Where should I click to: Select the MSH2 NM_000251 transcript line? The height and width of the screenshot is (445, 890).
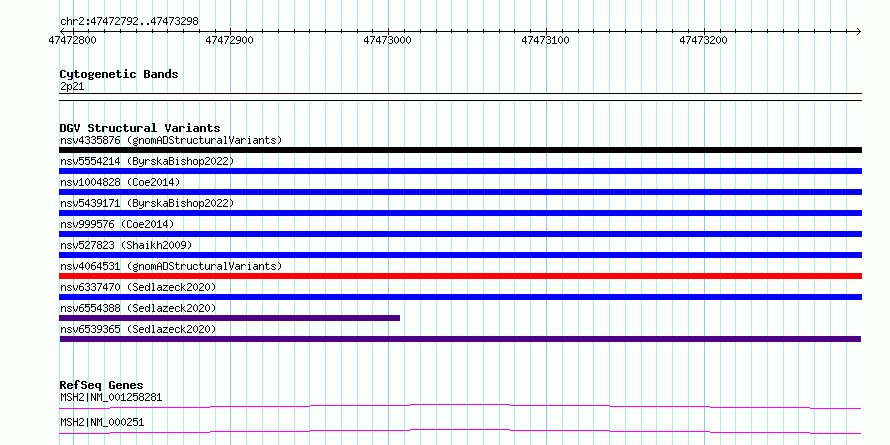coord(460,431)
